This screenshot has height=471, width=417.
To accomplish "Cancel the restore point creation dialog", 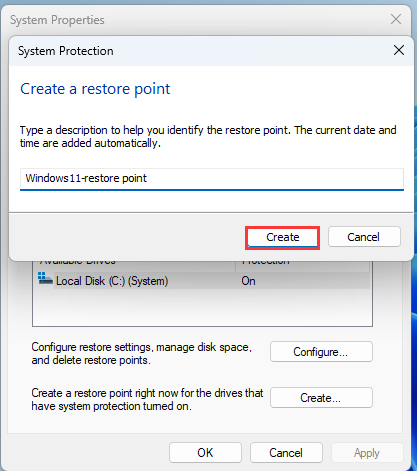I will (364, 237).
